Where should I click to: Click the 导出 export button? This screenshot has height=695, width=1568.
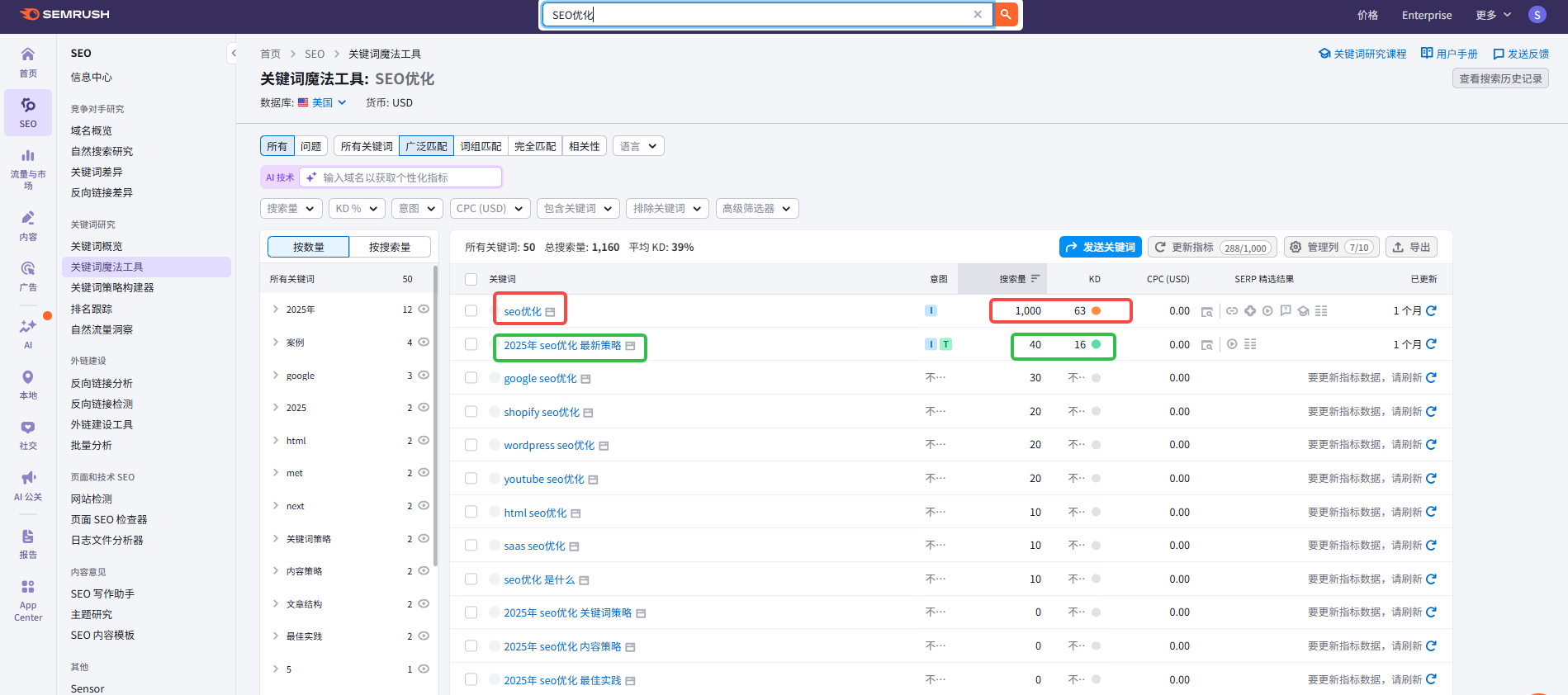1411,247
